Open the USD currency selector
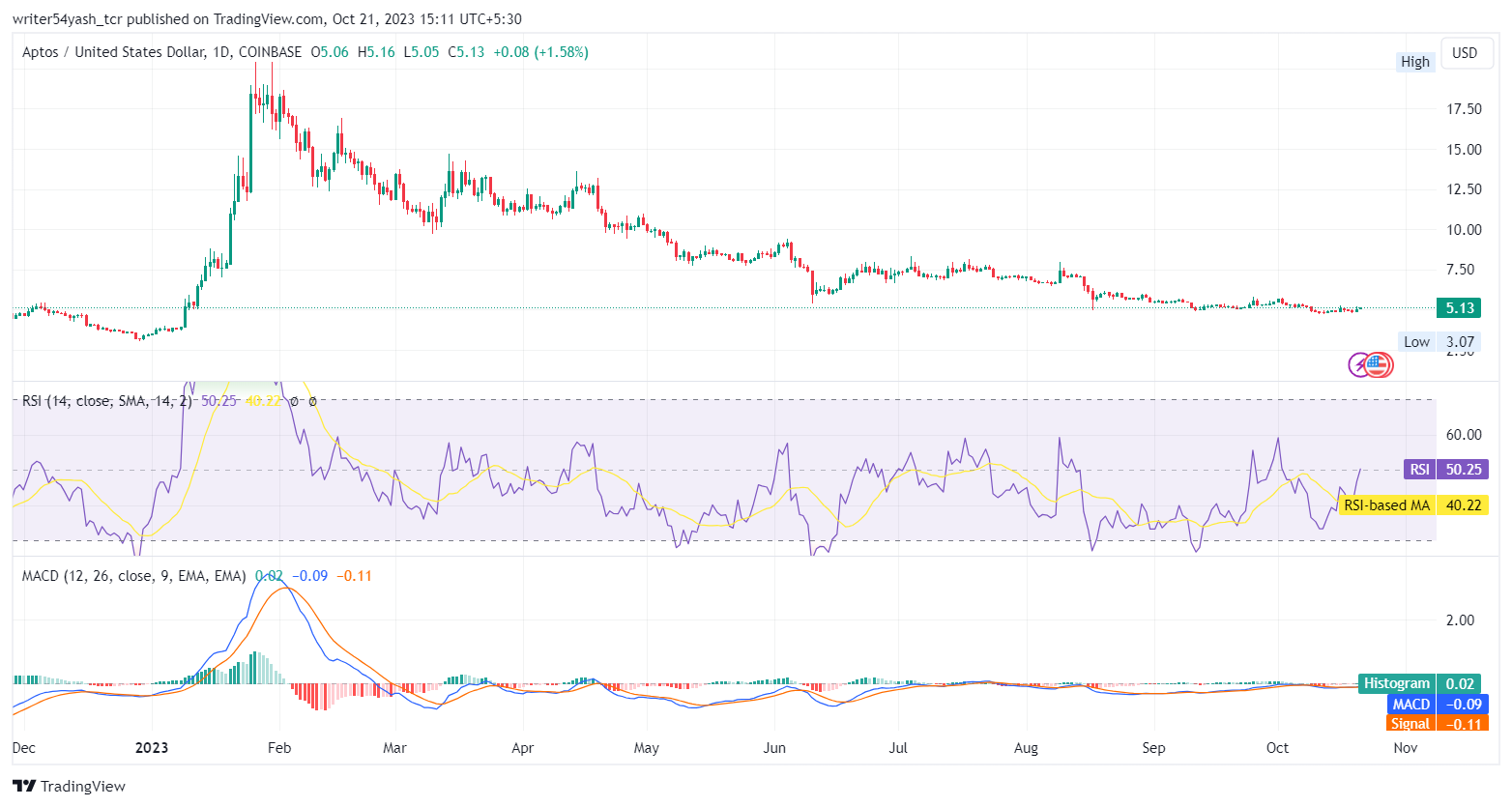Image resolution: width=1512 pixels, height=807 pixels. (x=1465, y=53)
